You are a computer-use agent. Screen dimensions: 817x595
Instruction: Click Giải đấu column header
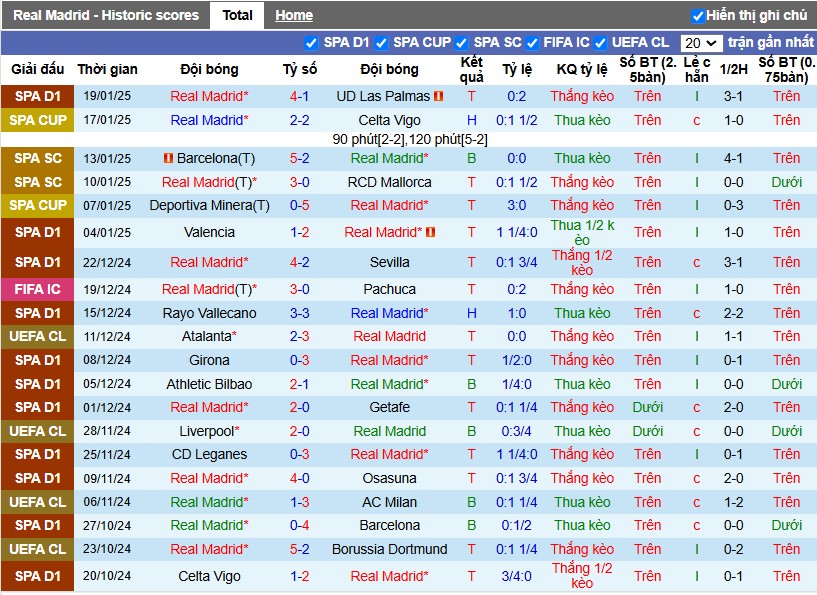tap(38, 69)
